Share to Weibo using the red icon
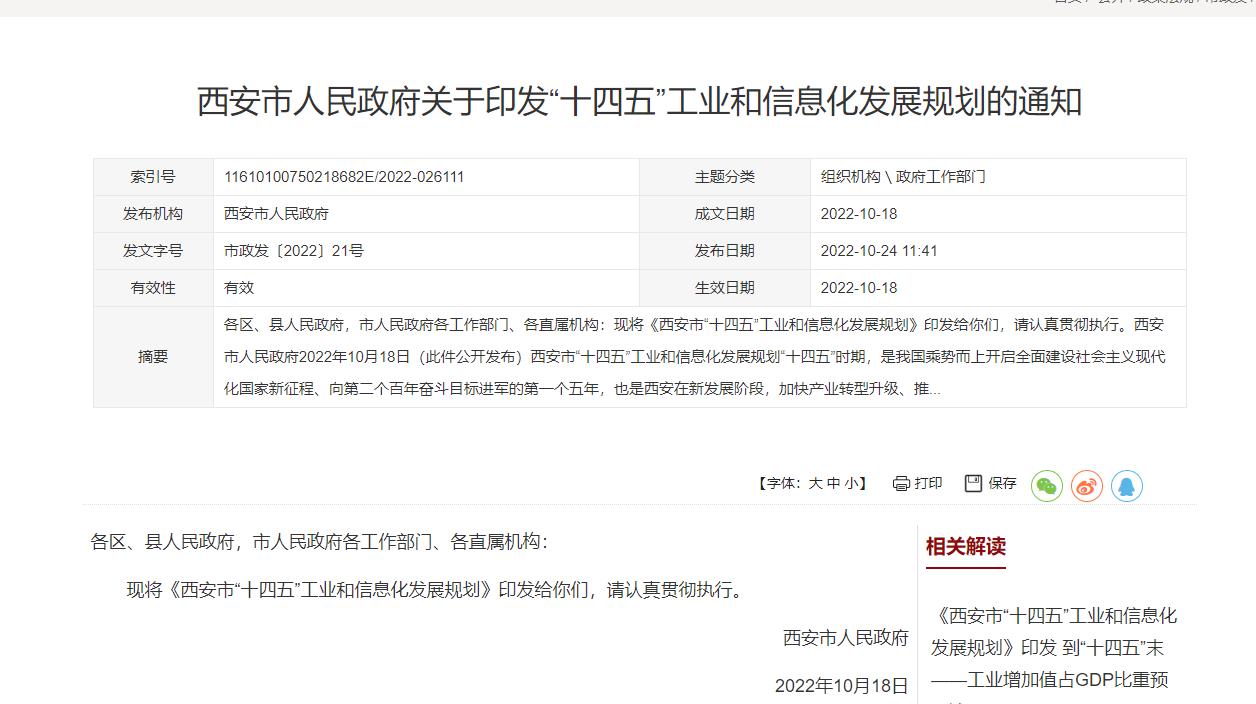This screenshot has width=1256, height=704. [x=1086, y=486]
